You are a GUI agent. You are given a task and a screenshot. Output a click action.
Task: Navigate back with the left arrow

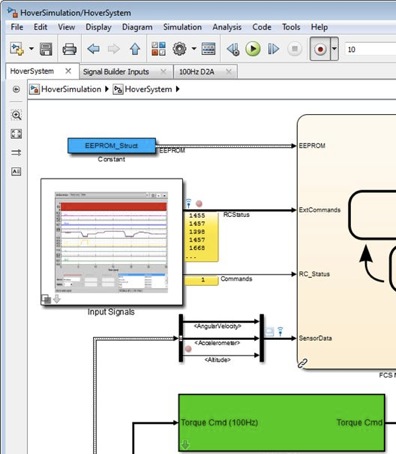pyautogui.click(x=93, y=49)
